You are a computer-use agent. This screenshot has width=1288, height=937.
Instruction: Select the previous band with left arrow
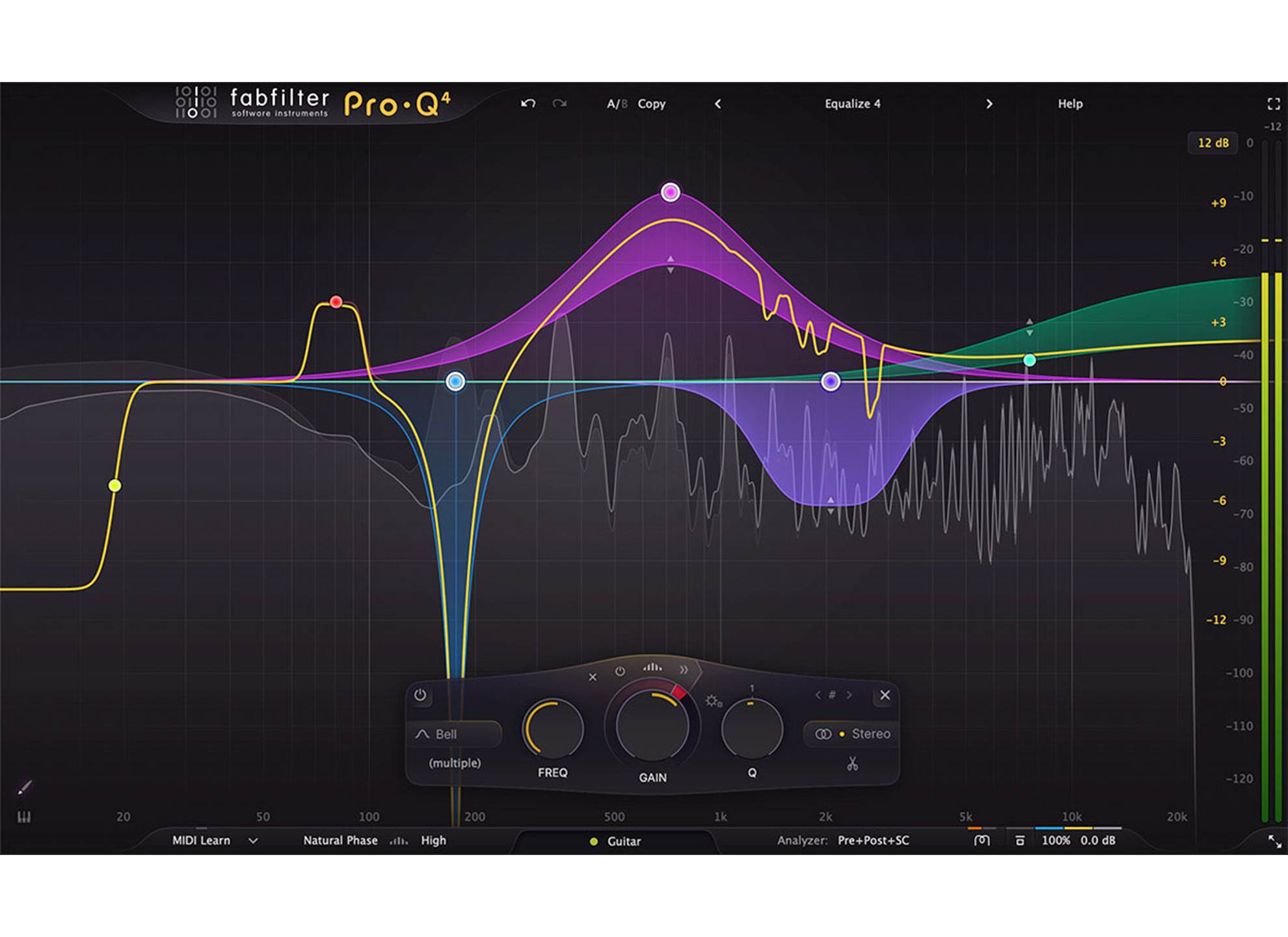point(818,695)
